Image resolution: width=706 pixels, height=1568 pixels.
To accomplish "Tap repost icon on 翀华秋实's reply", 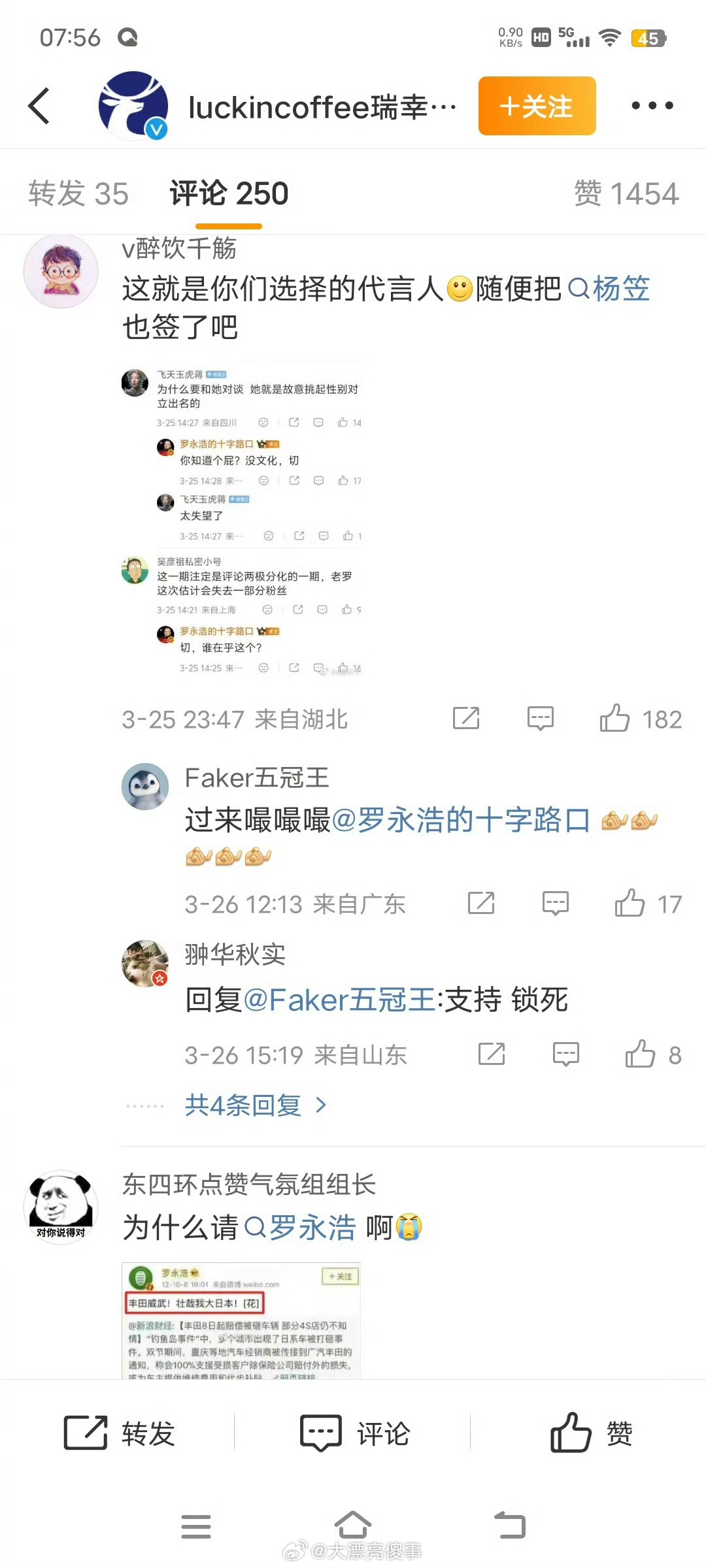I will [x=492, y=1054].
